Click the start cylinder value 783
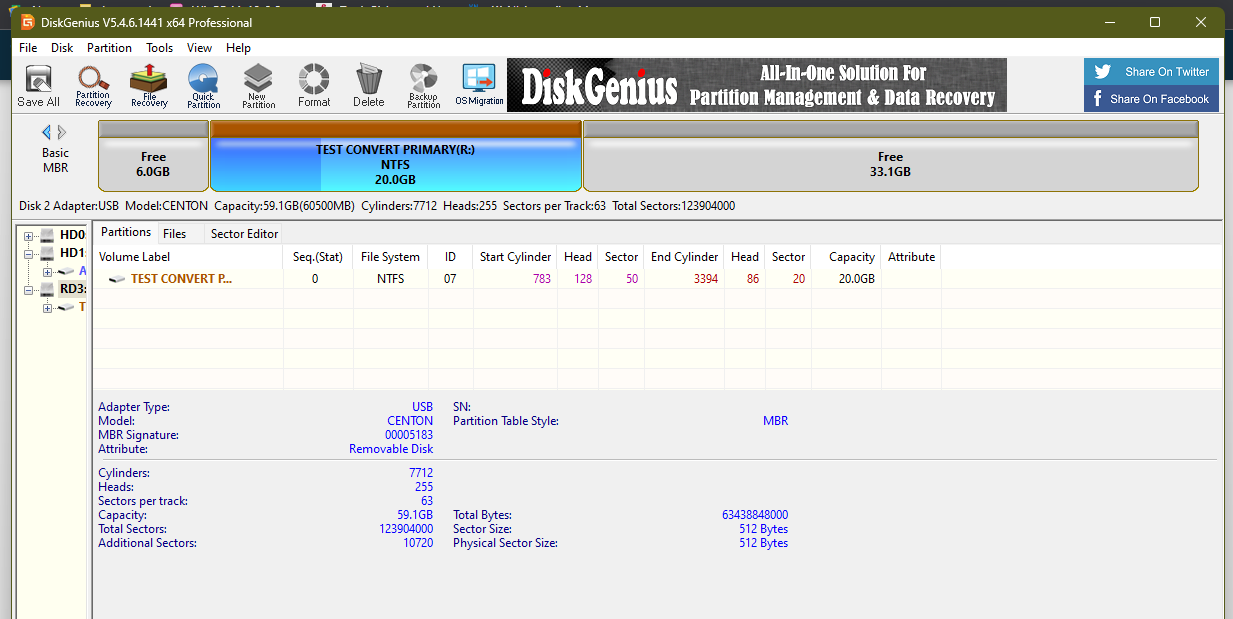Viewport: 1233px width, 619px height. pos(541,279)
